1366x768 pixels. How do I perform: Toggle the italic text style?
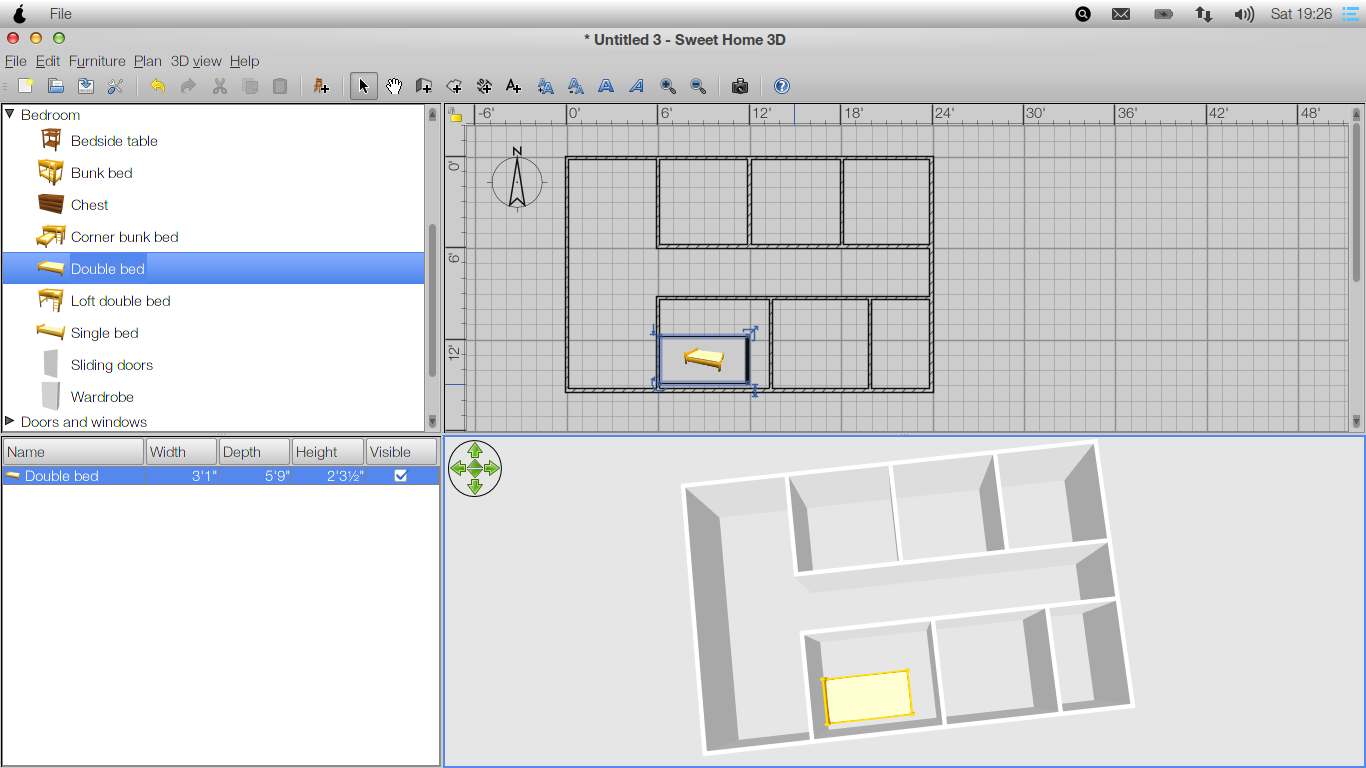[x=636, y=86]
